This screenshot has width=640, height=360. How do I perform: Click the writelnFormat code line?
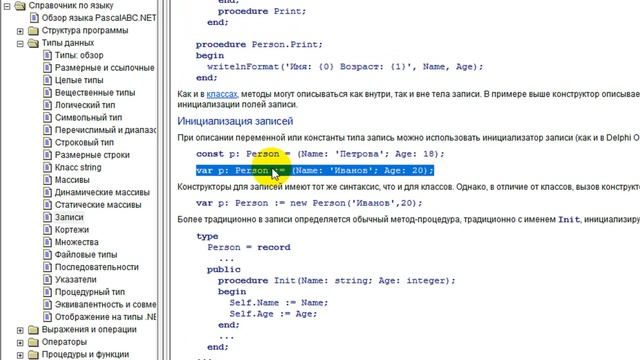click(345, 67)
